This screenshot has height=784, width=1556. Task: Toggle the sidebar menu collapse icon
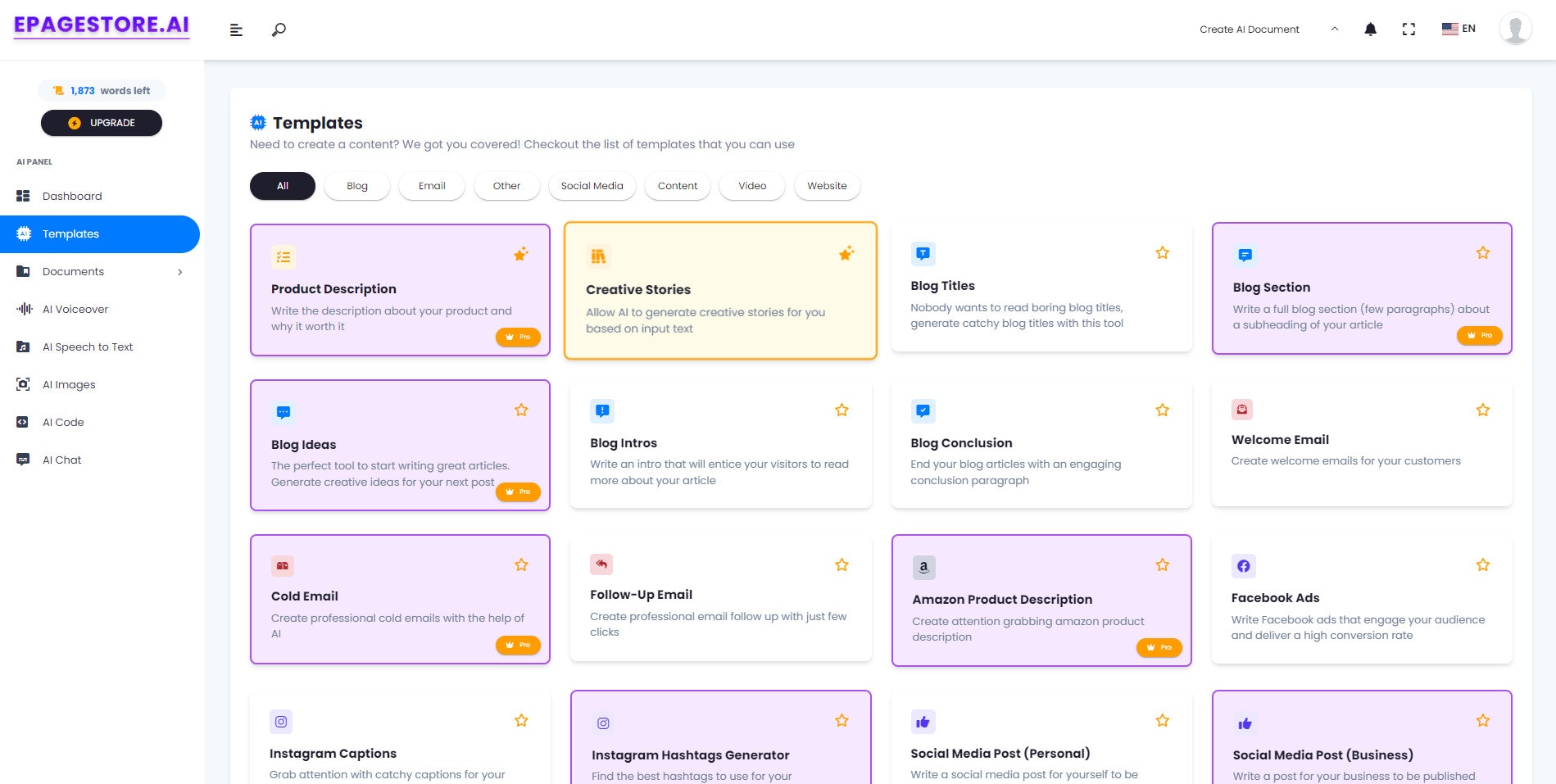(x=236, y=30)
